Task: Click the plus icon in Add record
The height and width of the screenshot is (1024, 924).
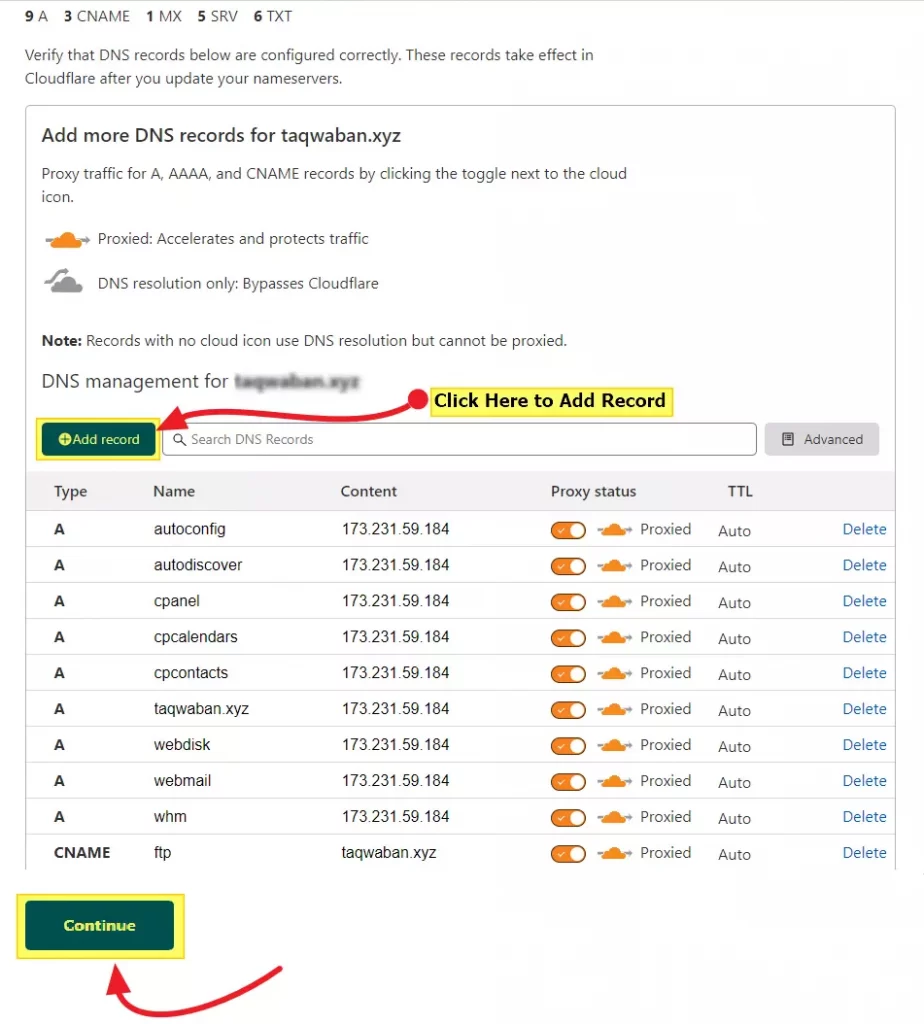Action: pyautogui.click(x=65, y=439)
